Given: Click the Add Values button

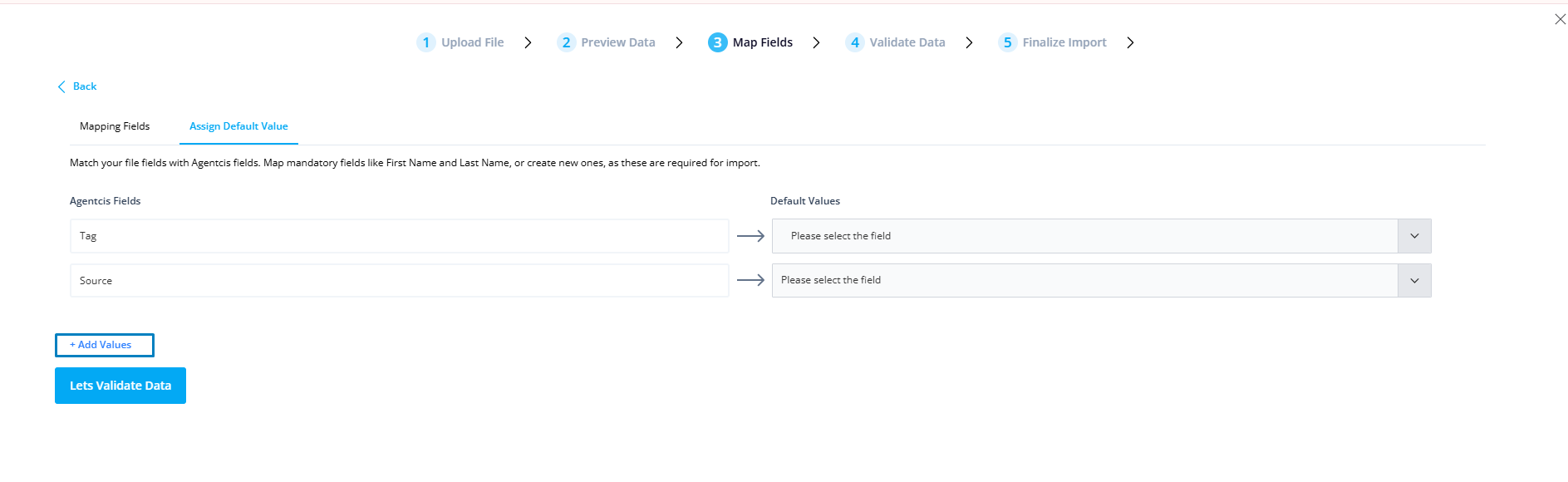Looking at the screenshot, I should 105,345.
